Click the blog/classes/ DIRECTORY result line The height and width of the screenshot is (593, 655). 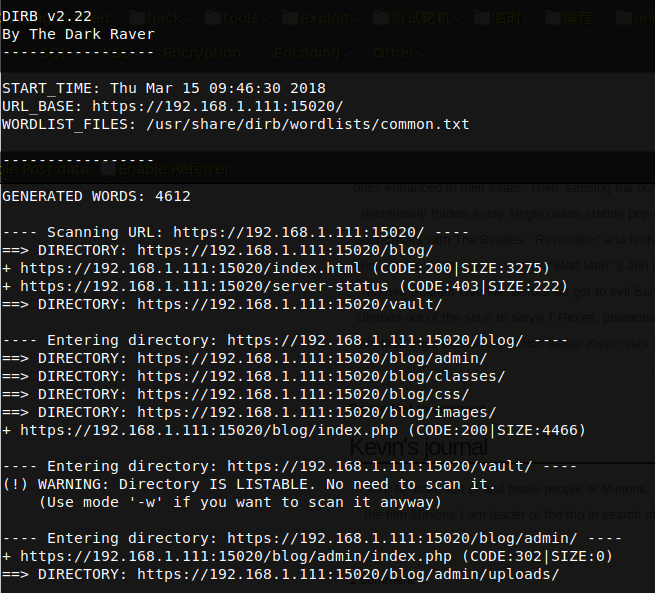(253, 376)
